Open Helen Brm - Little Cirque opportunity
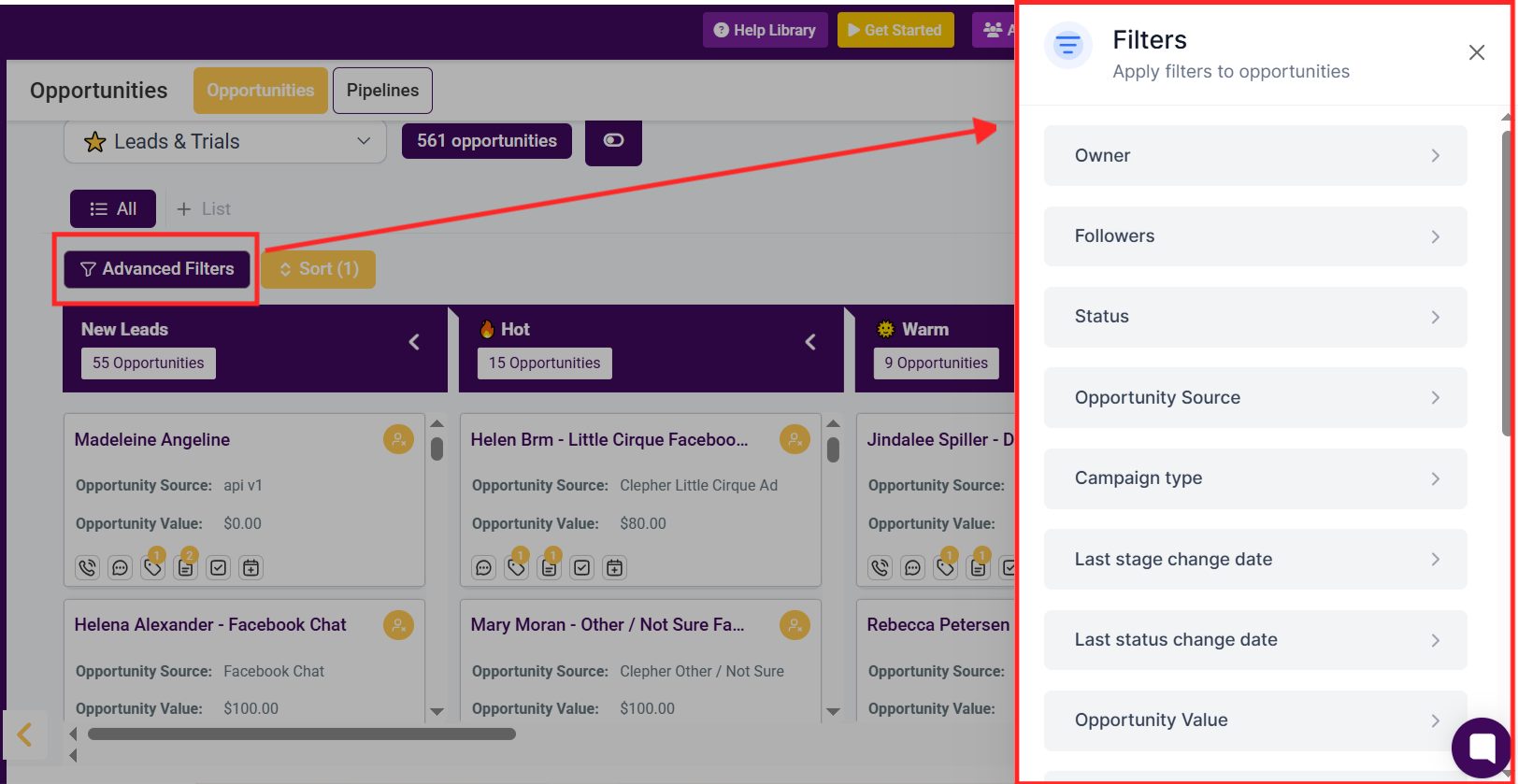1518x784 pixels. click(x=609, y=440)
